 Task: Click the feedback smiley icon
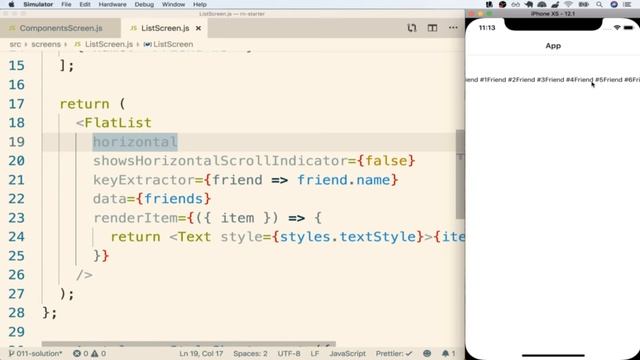pos(427,353)
